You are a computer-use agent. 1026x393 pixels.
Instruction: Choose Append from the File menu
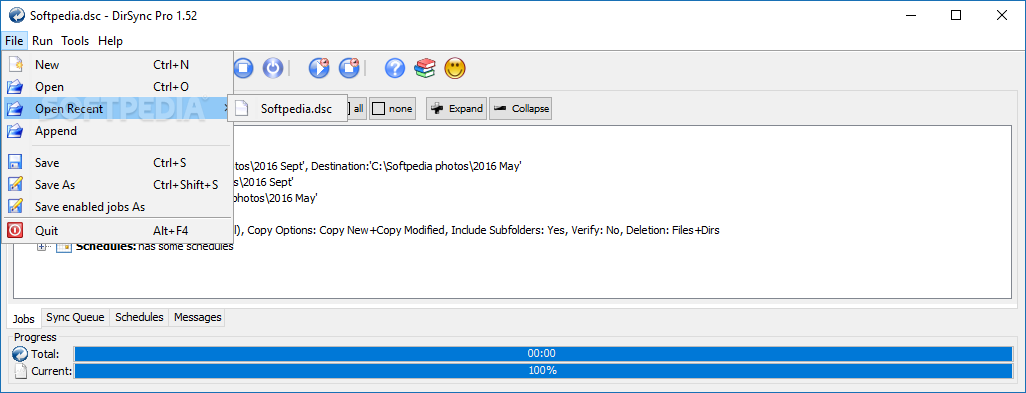pos(117,131)
